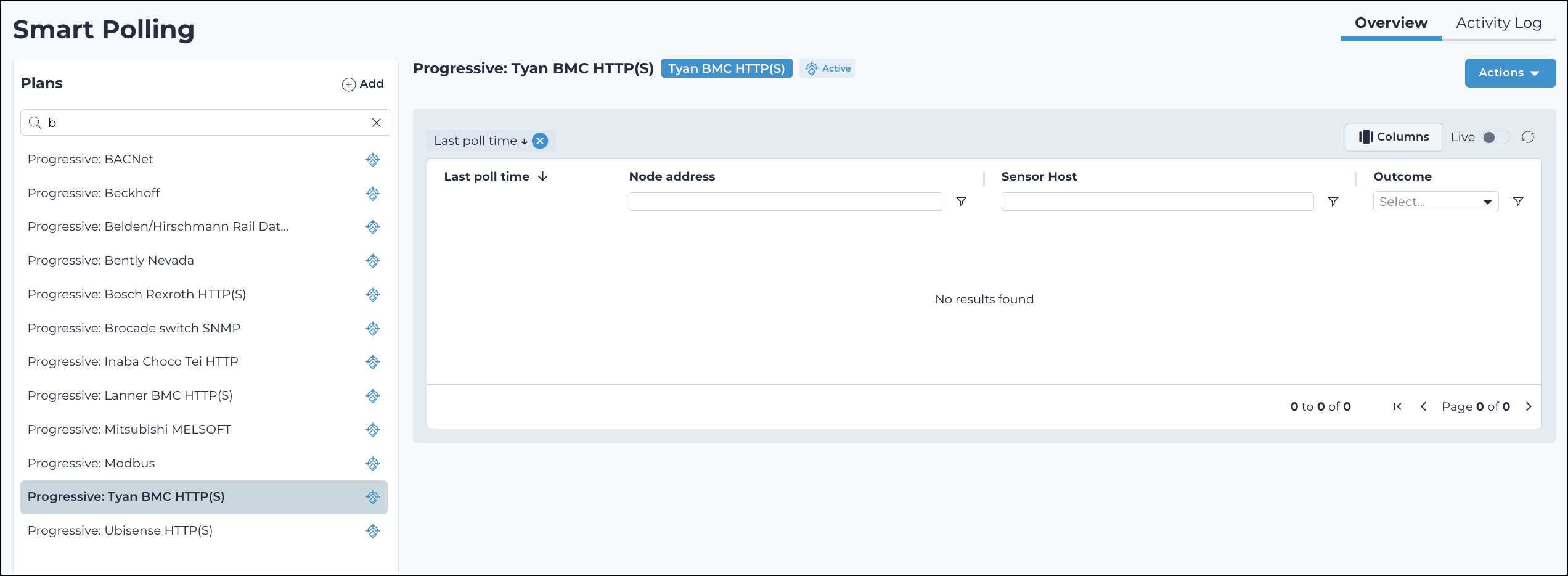1568x576 pixels.
Task: Sort by the Last poll time column header
Action: (496, 176)
